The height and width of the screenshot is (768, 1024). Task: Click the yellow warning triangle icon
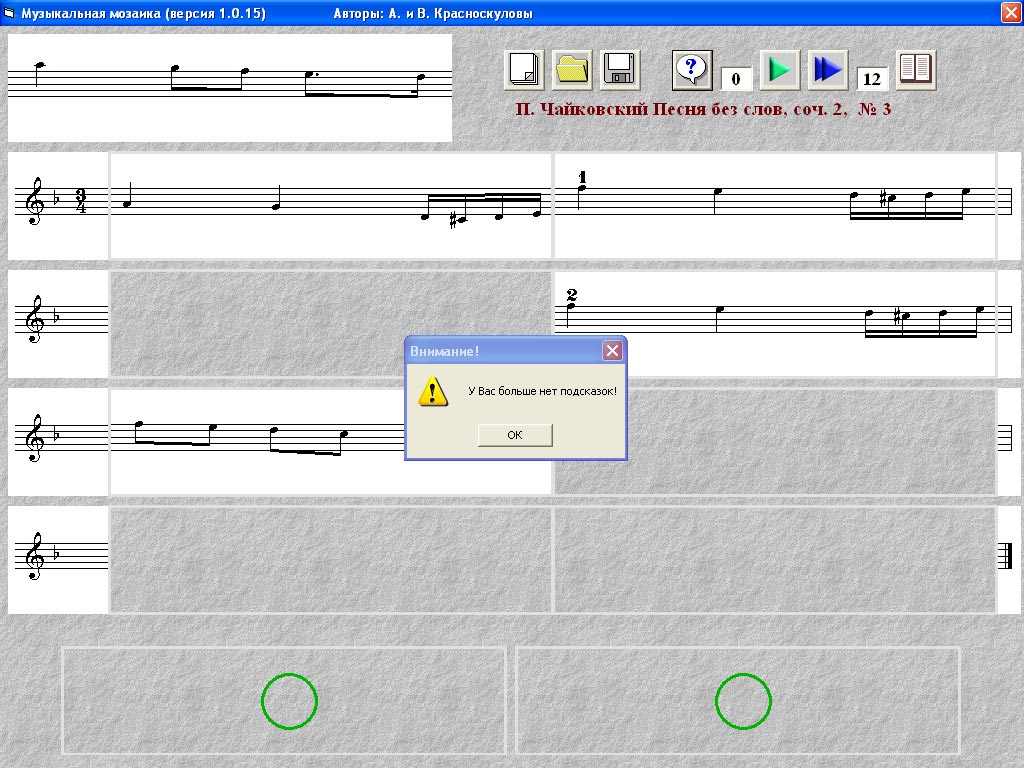click(432, 392)
